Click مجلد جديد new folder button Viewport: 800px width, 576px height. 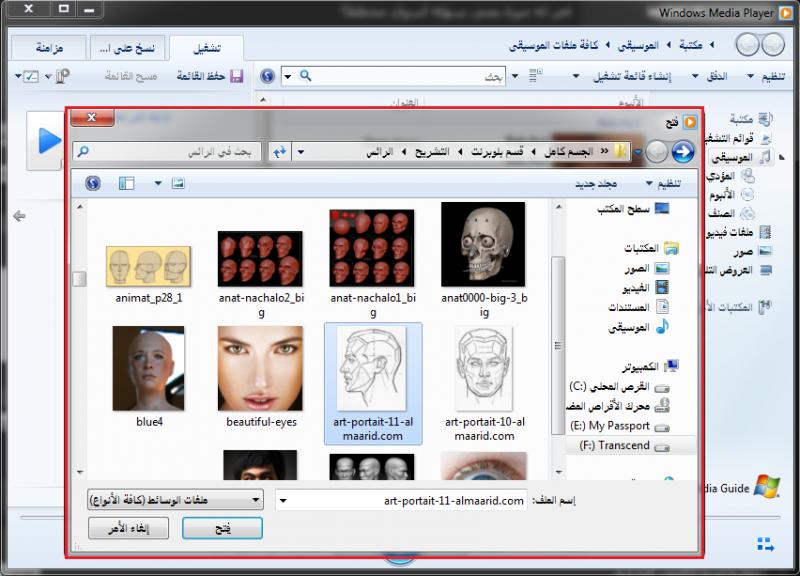[x=596, y=183]
